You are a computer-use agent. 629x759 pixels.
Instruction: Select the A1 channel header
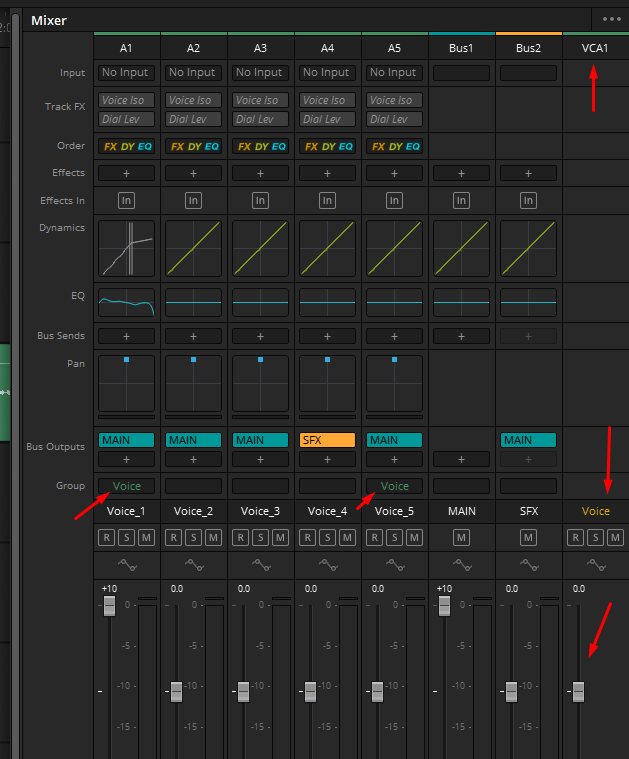tap(126, 48)
